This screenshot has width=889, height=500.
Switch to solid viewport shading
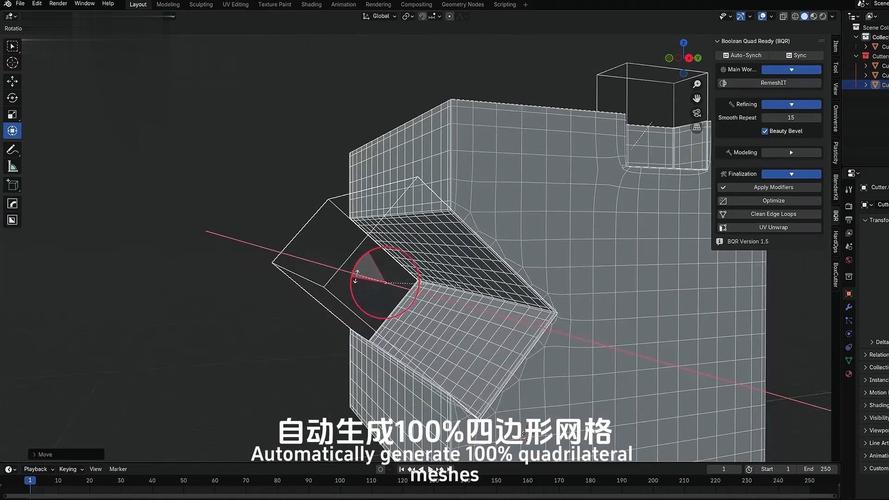pyautogui.click(x=805, y=16)
